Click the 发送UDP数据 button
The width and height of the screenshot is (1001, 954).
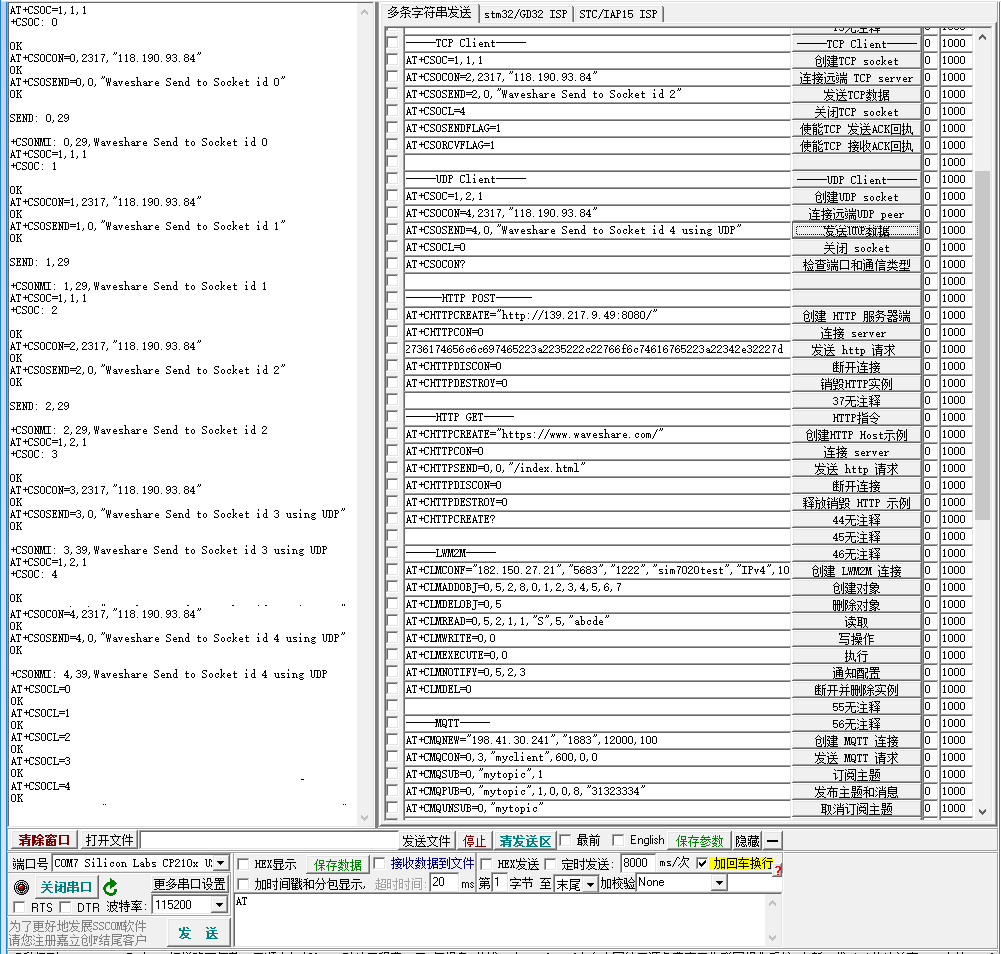(x=856, y=231)
